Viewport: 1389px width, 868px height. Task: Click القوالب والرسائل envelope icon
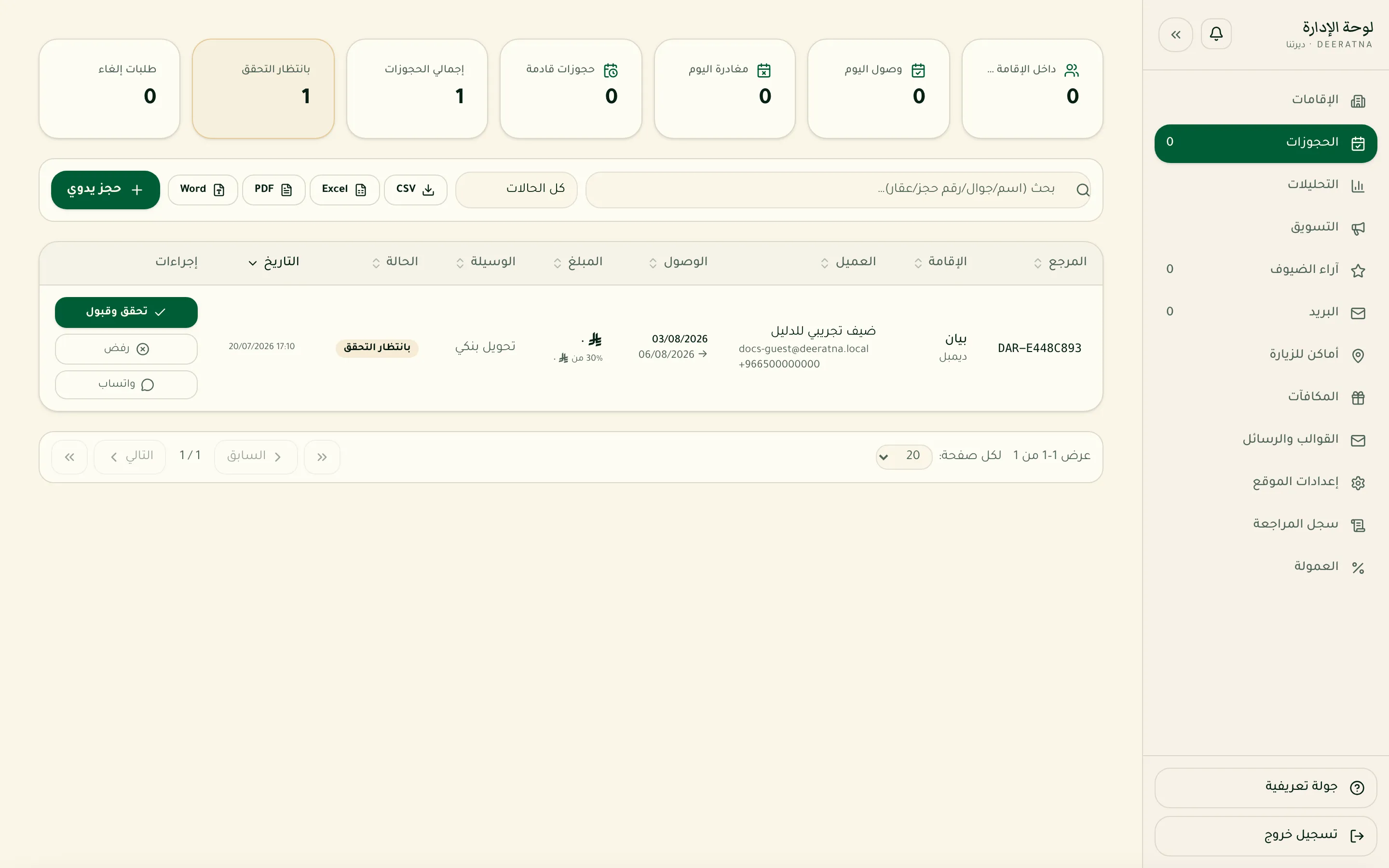point(1358,440)
